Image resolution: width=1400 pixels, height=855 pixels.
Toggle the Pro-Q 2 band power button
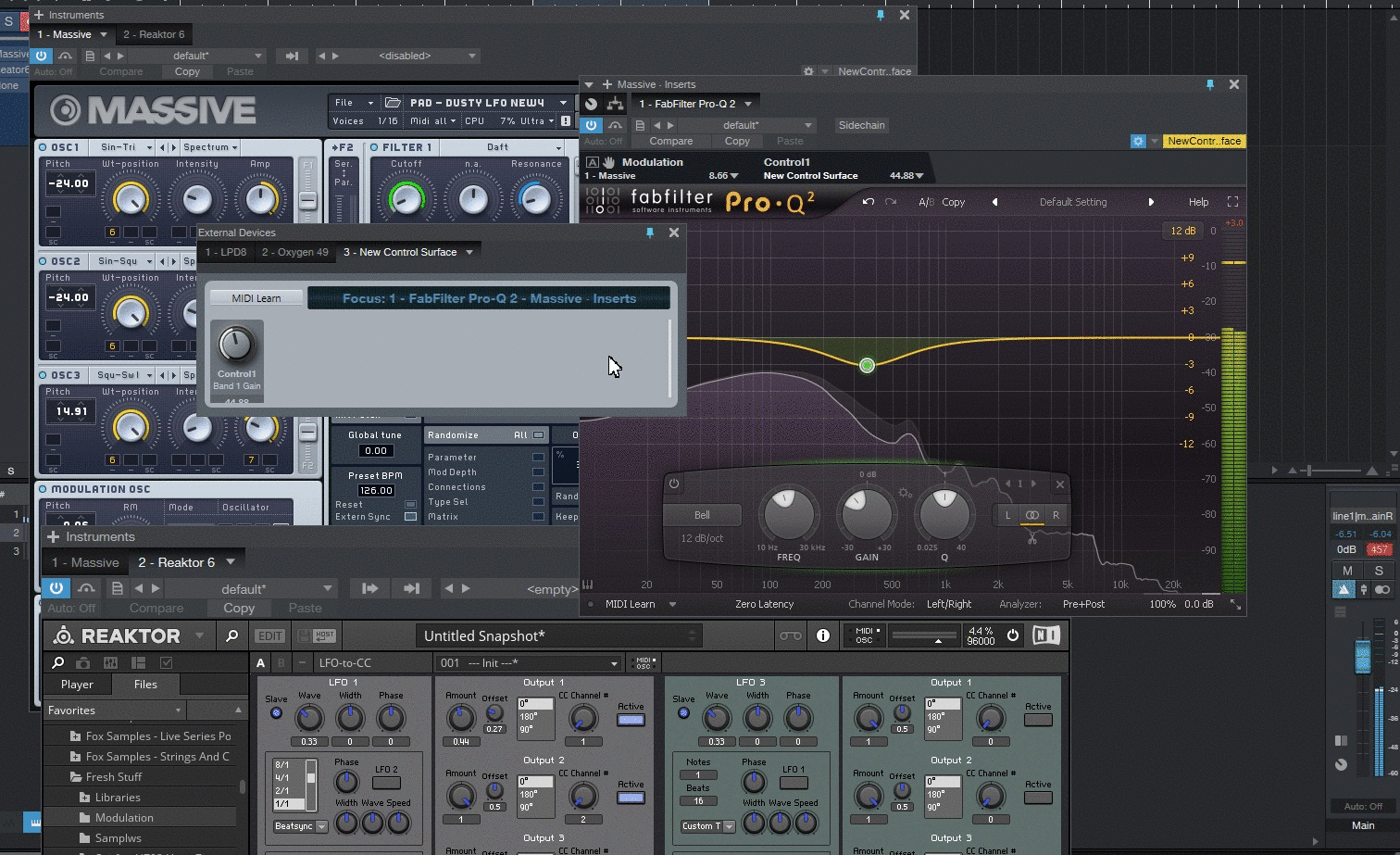click(x=674, y=484)
